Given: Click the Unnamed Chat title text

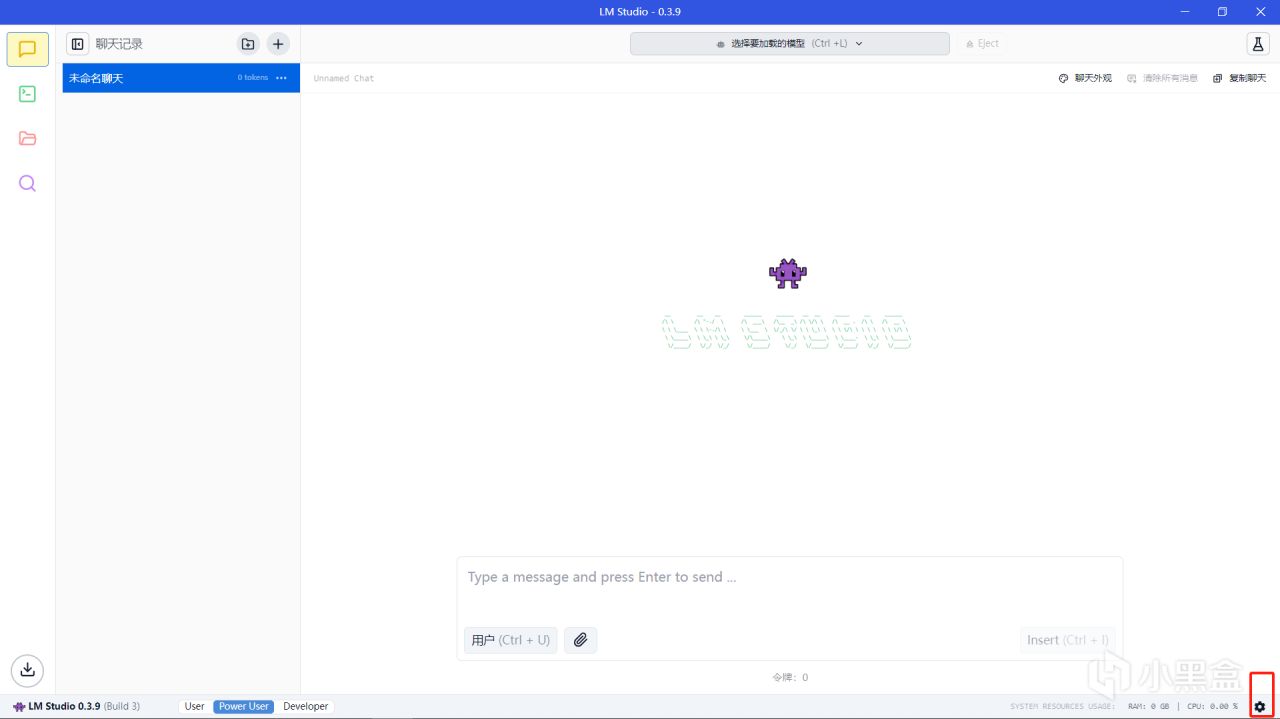Looking at the screenshot, I should [344, 78].
